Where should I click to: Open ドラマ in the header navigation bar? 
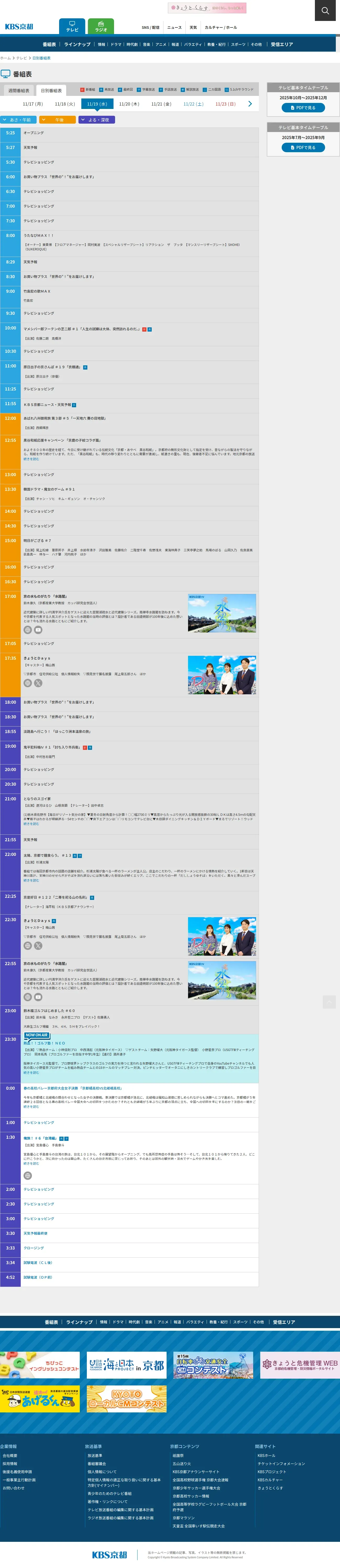click(x=116, y=45)
